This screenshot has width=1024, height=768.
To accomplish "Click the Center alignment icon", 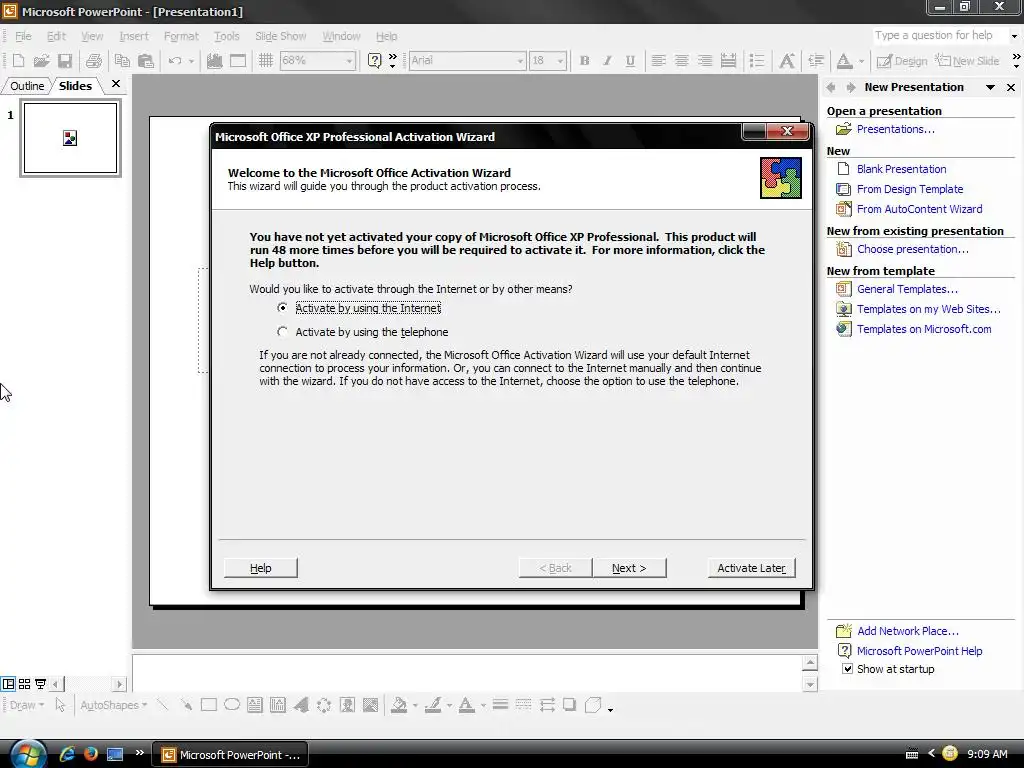I will [x=681, y=61].
